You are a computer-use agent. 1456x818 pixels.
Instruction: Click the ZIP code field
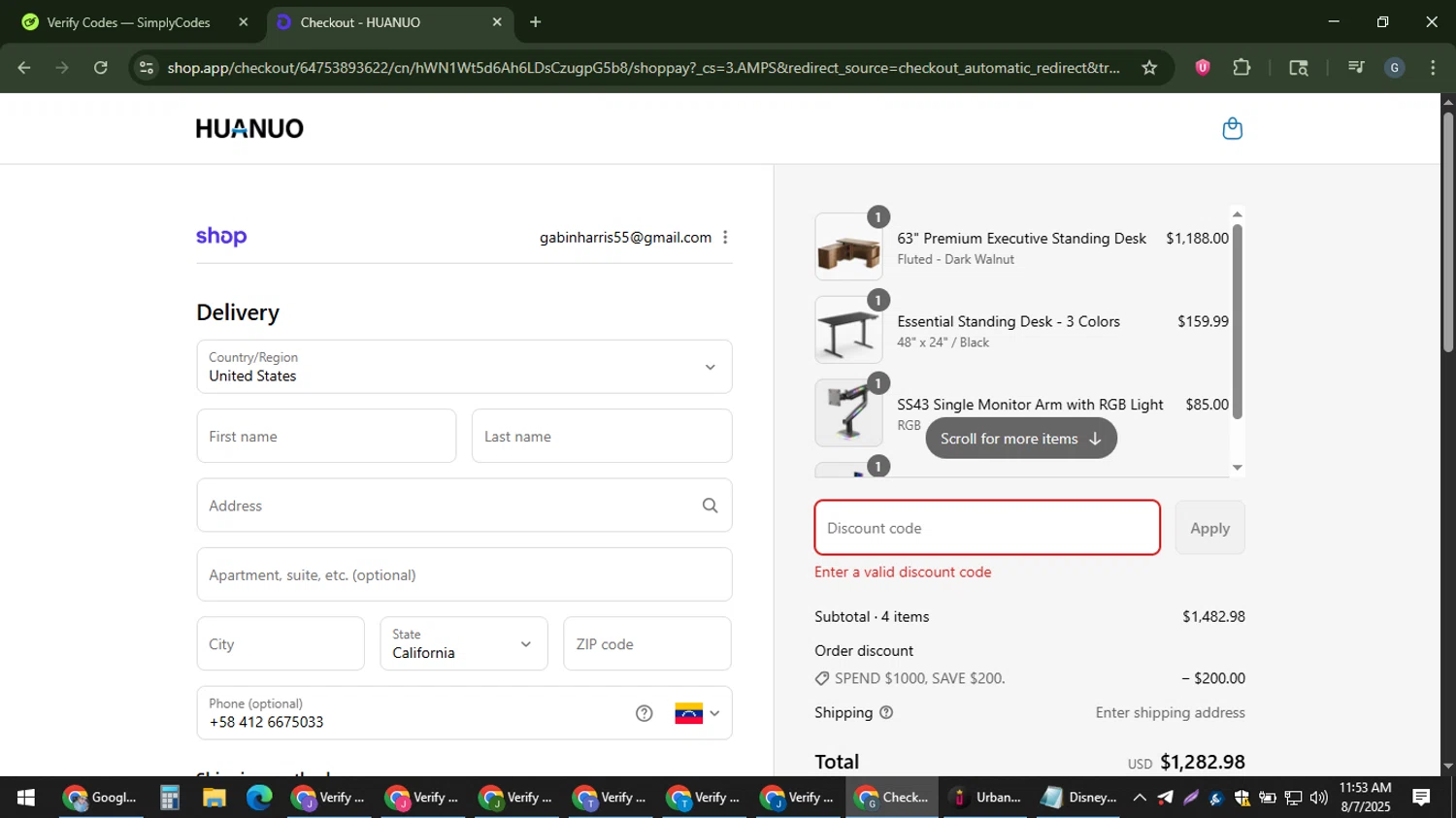point(647,644)
